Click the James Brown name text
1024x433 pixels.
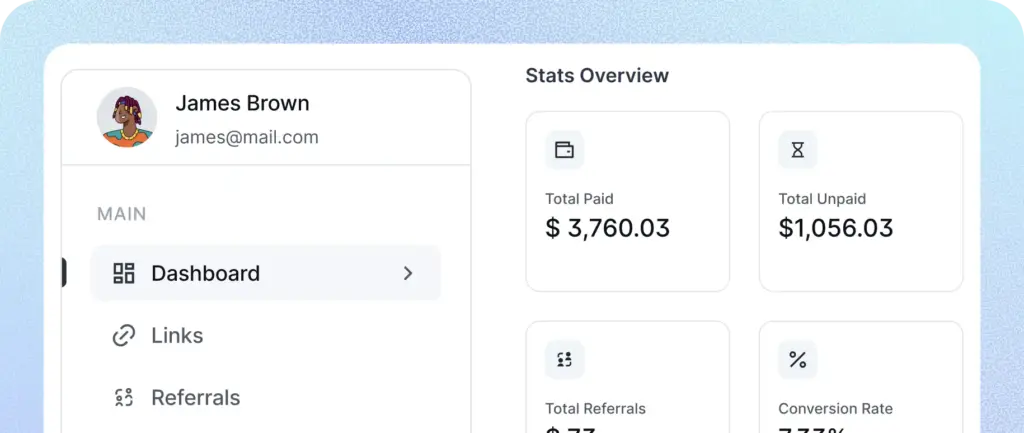tap(242, 103)
